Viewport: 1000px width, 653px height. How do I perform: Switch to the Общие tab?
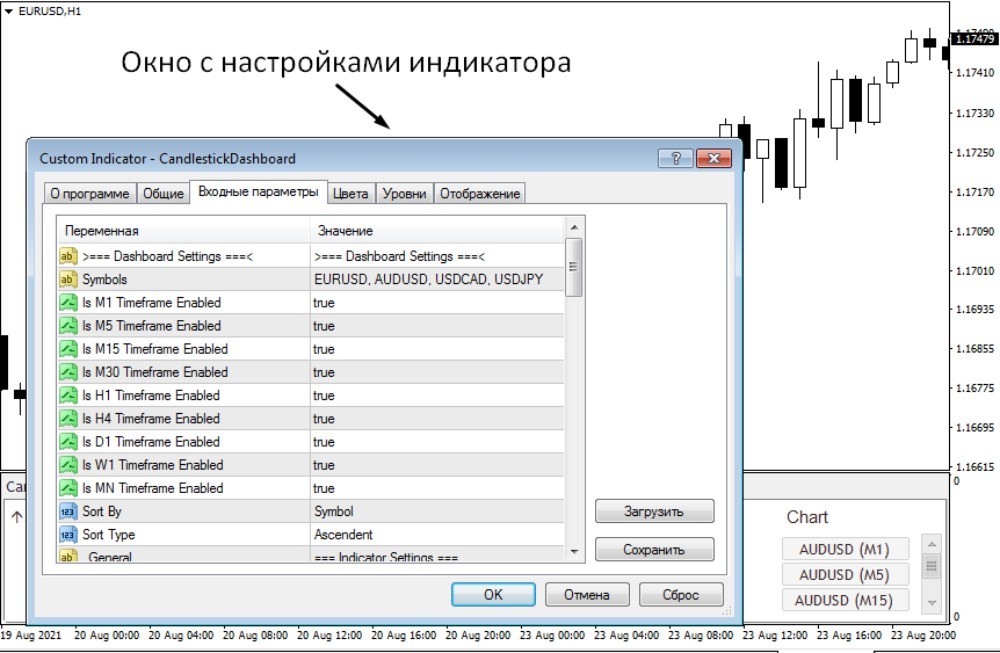(x=163, y=193)
